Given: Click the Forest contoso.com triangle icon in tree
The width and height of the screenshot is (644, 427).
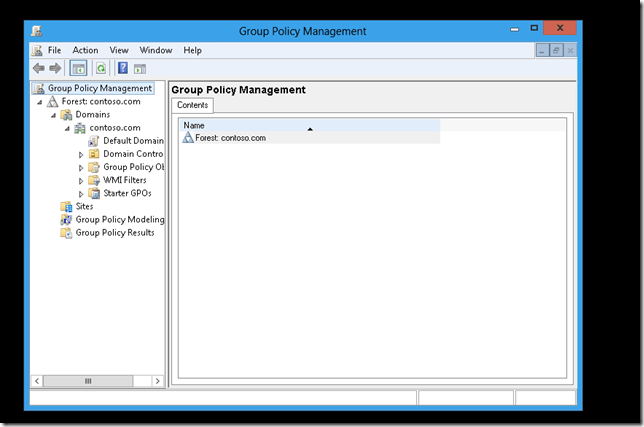Looking at the screenshot, I should pyautogui.click(x=53, y=101).
